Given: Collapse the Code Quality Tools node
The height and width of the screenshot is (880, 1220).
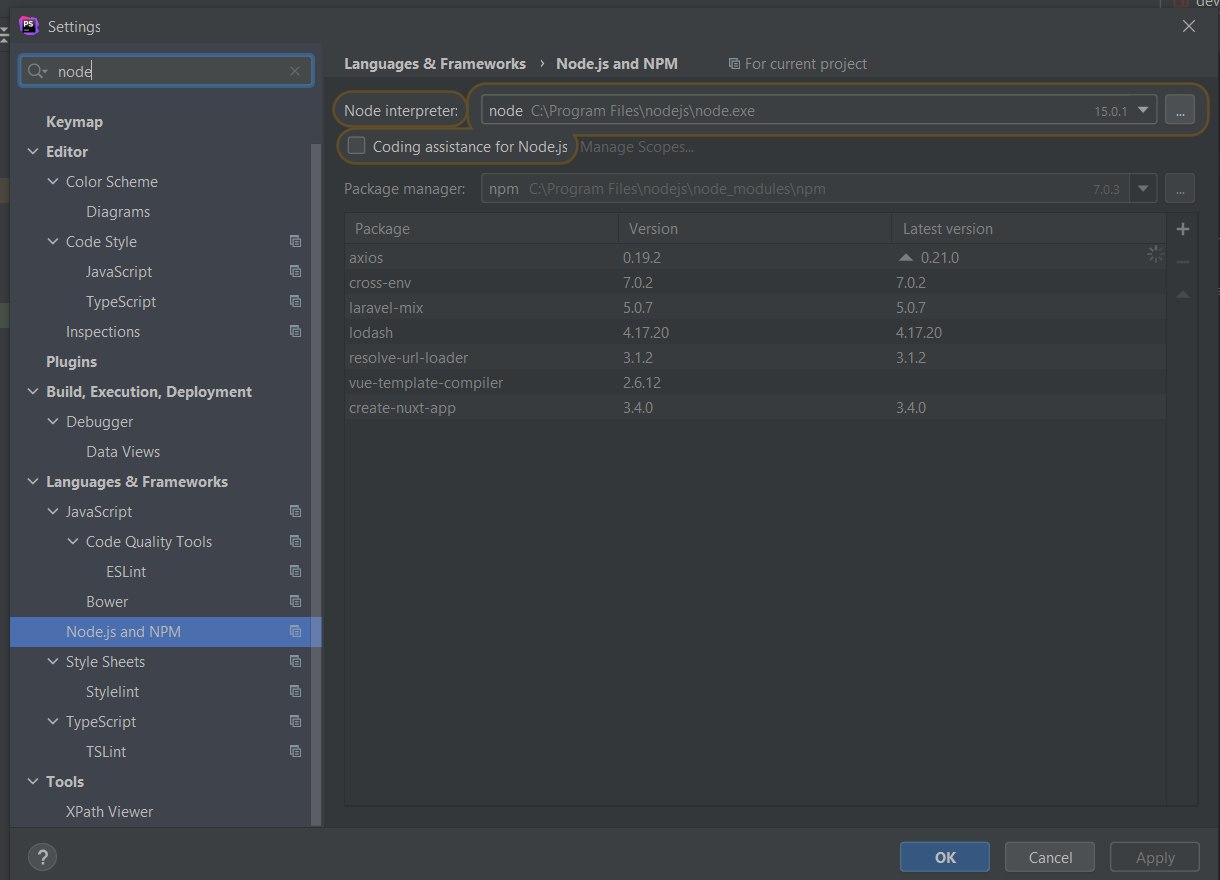Looking at the screenshot, I should 72,542.
